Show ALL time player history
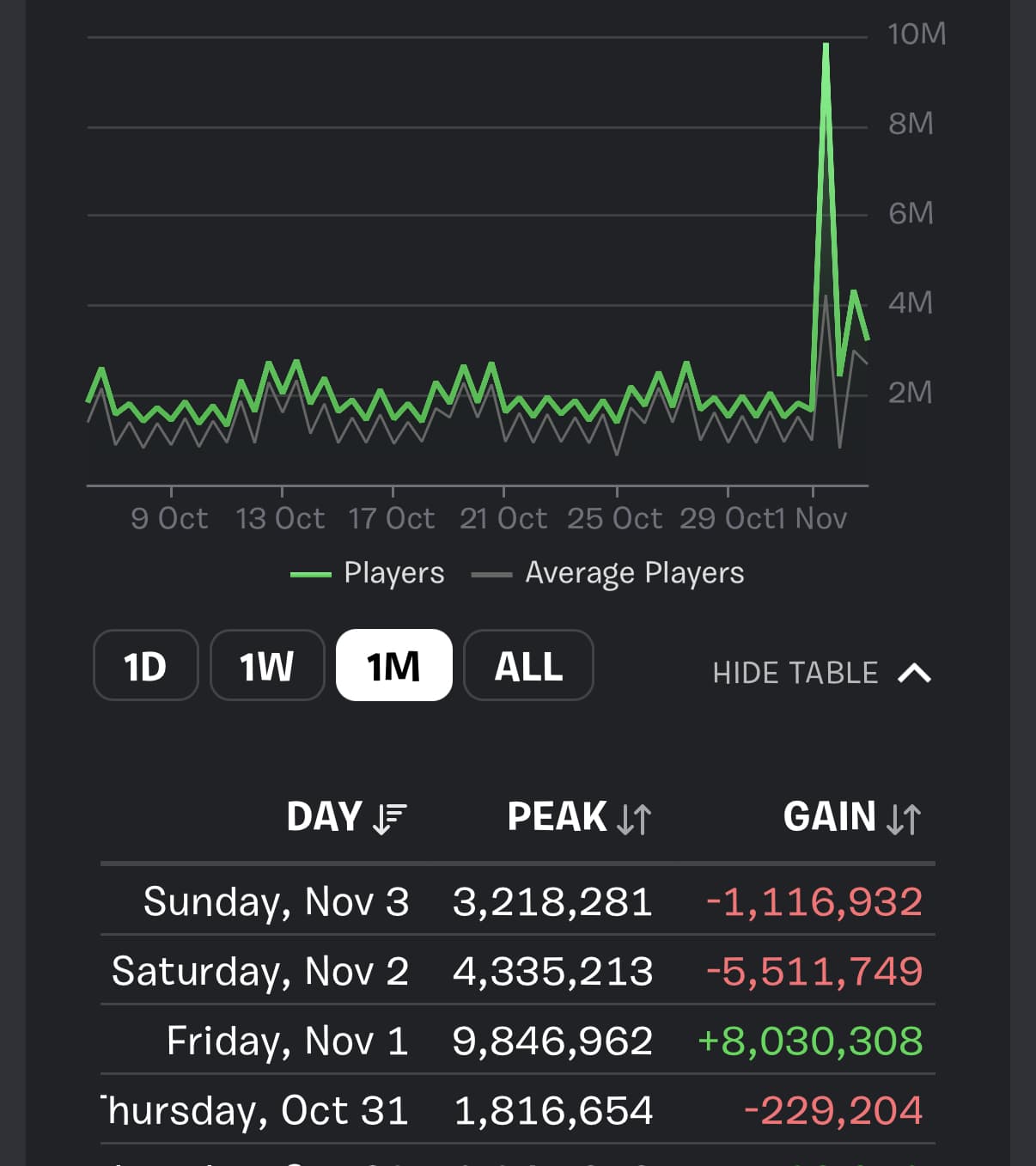 coord(528,666)
